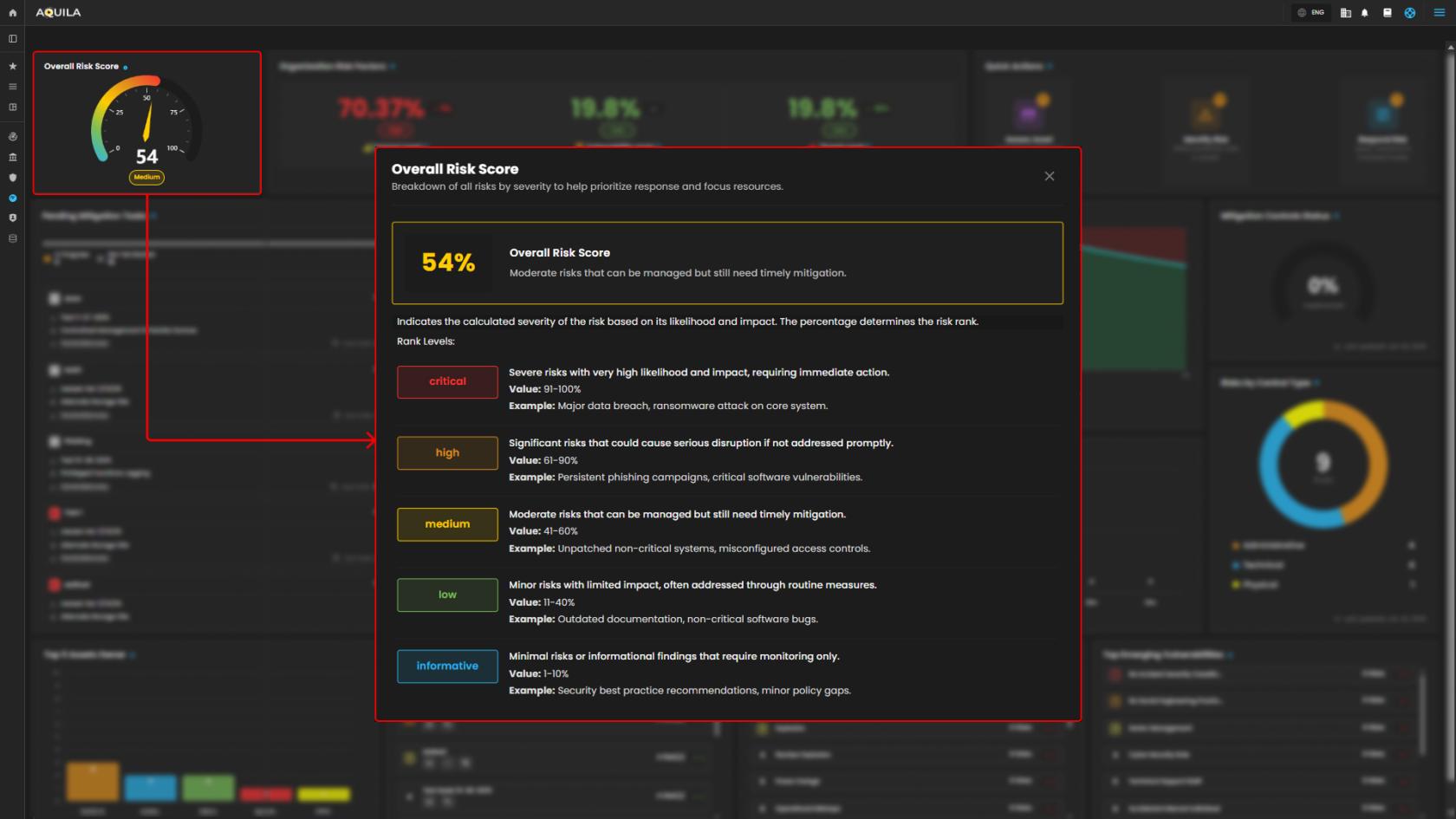Open the ENG language selector
1456x819 pixels.
pyautogui.click(x=1310, y=13)
